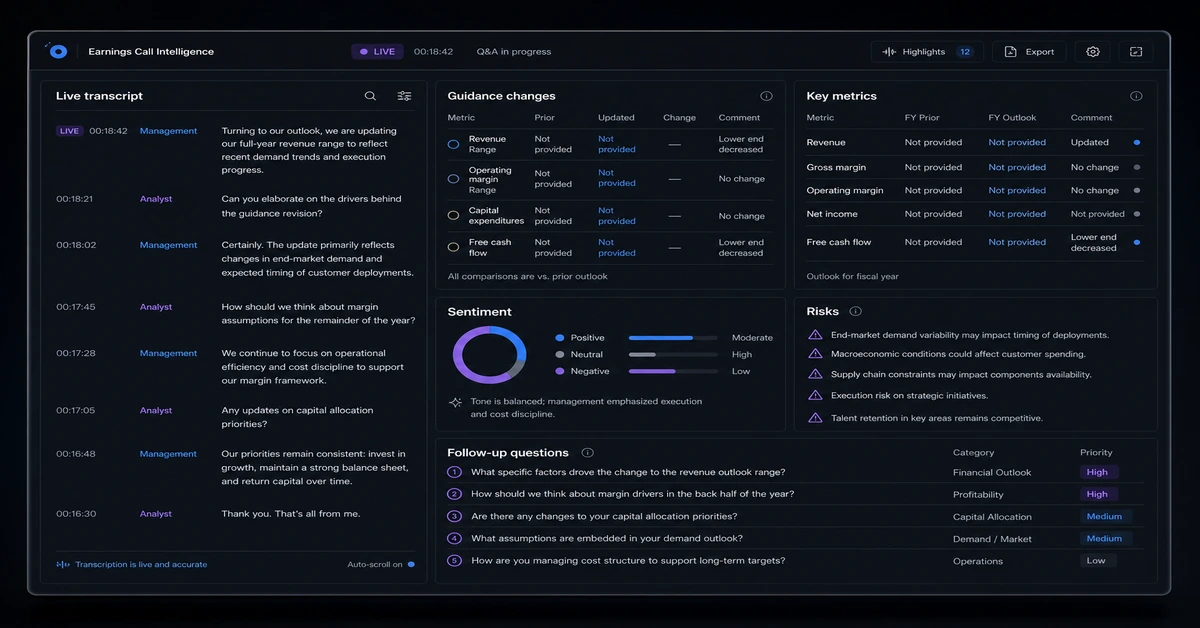Open settings via the gear icon

click(x=1093, y=52)
